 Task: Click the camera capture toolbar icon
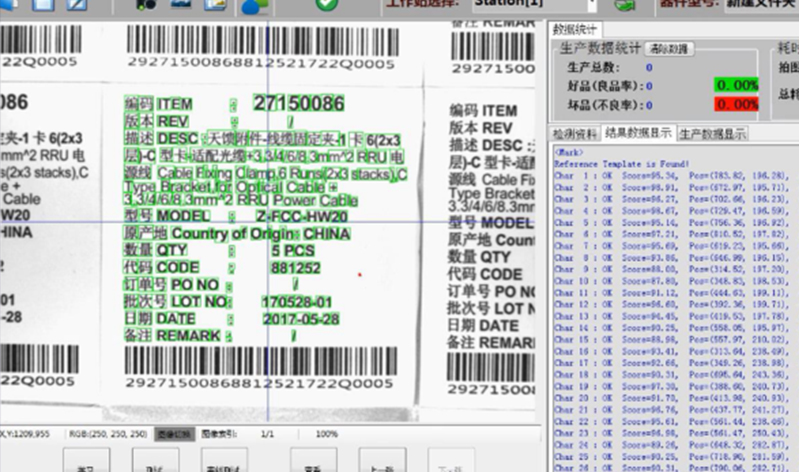(146, 5)
